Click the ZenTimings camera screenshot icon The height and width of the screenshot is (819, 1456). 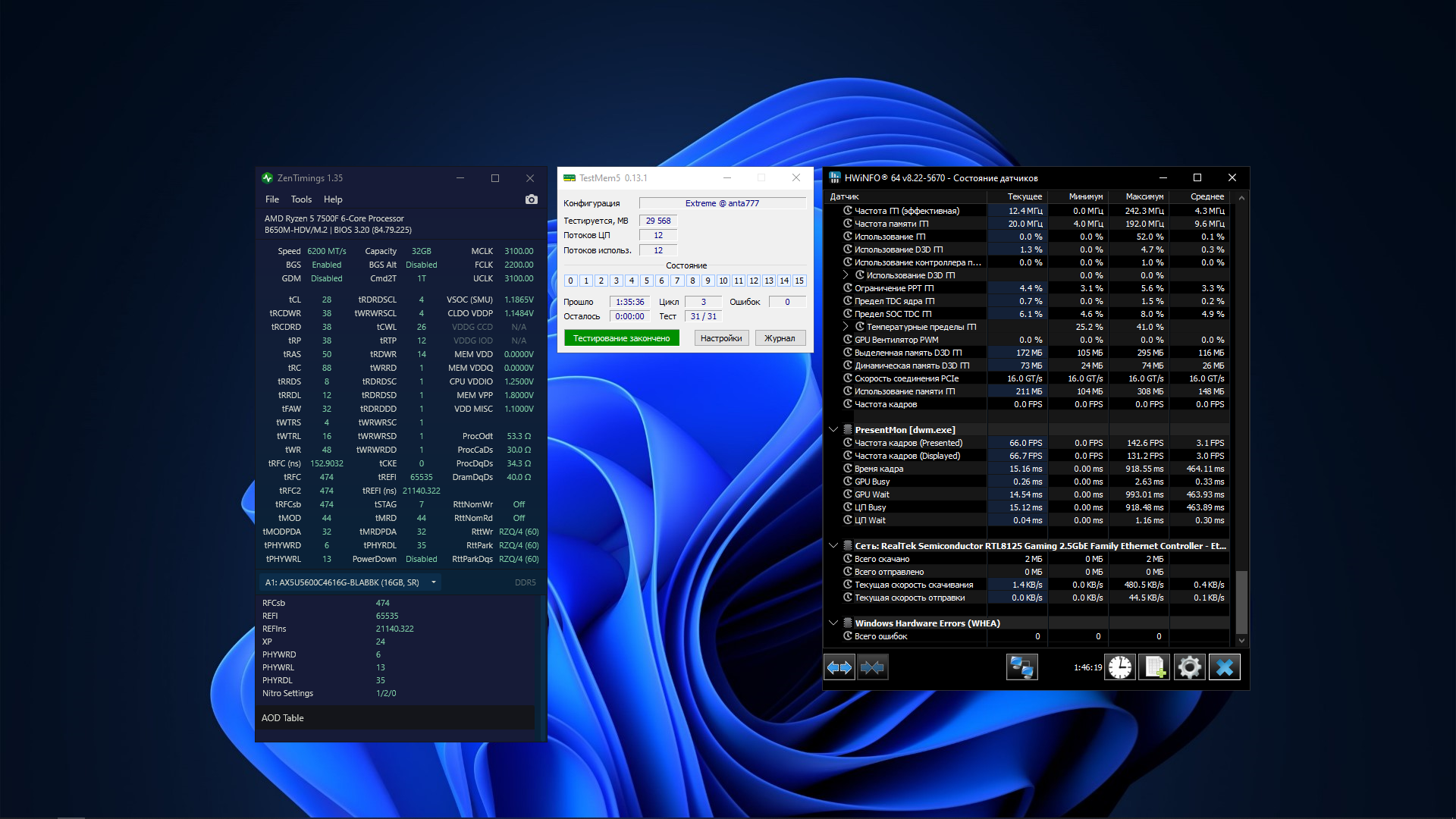click(x=531, y=199)
